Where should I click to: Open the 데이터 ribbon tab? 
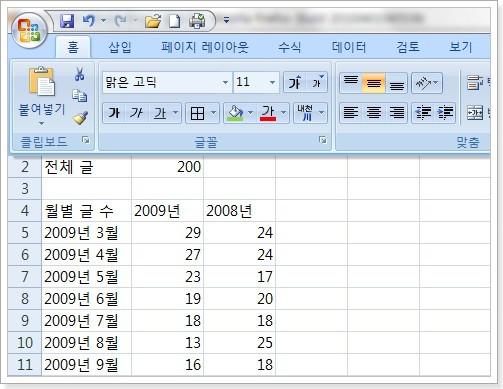(x=349, y=47)
